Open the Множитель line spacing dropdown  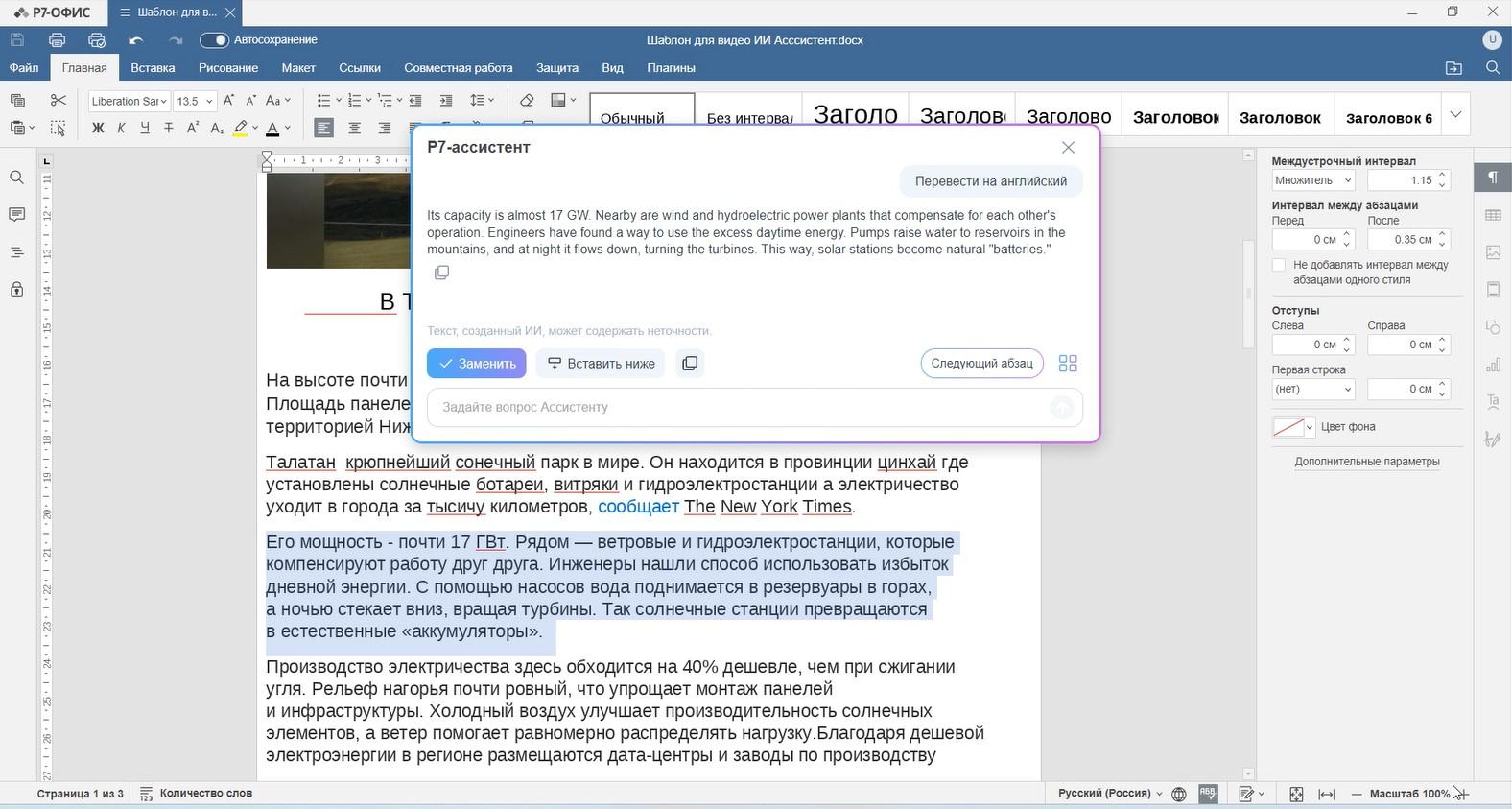[x=1312, y=180]
